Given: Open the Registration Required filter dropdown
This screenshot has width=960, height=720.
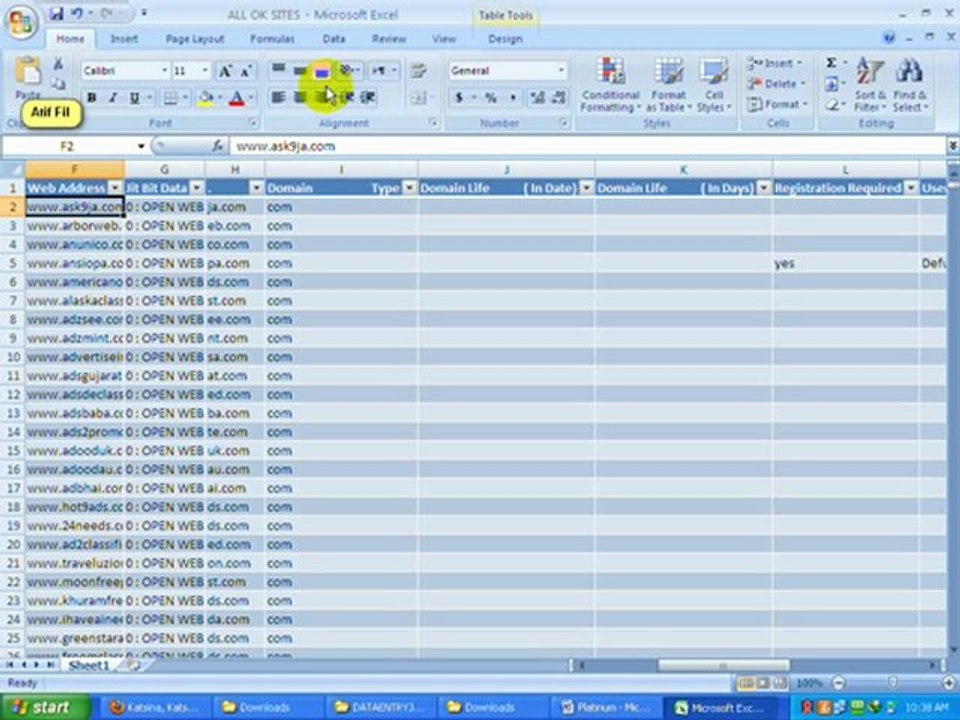Looking at the screenshot, I should pyautogui.click(x=911, y=188).
